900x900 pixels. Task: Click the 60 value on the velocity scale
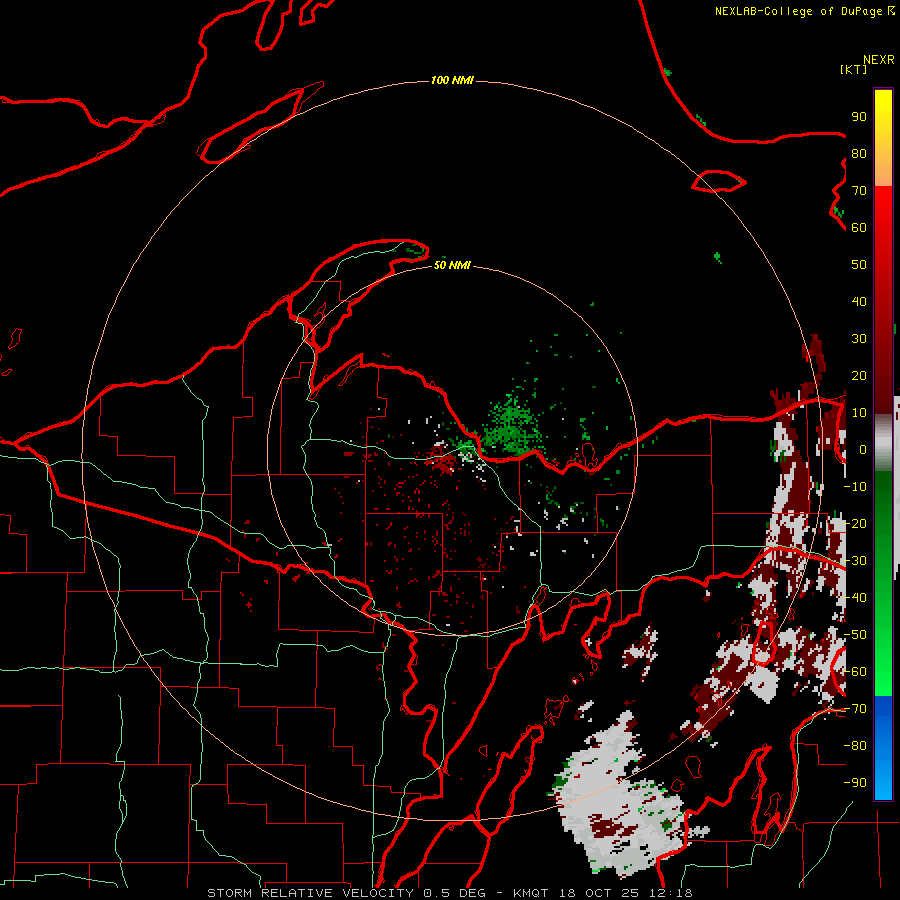[859, 227]
